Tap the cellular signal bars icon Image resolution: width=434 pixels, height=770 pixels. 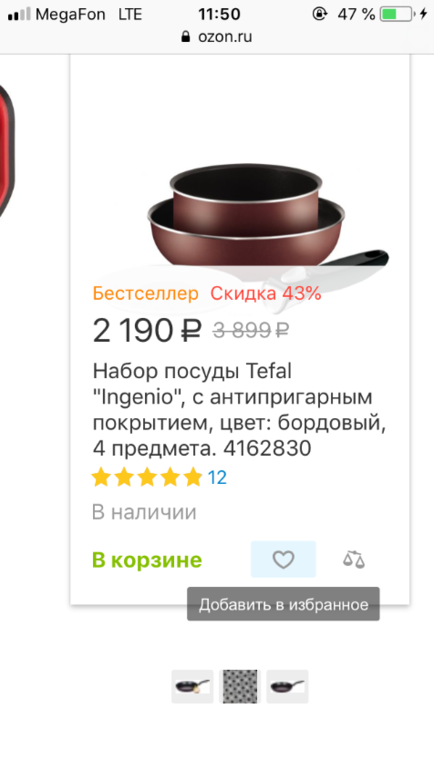19,14
